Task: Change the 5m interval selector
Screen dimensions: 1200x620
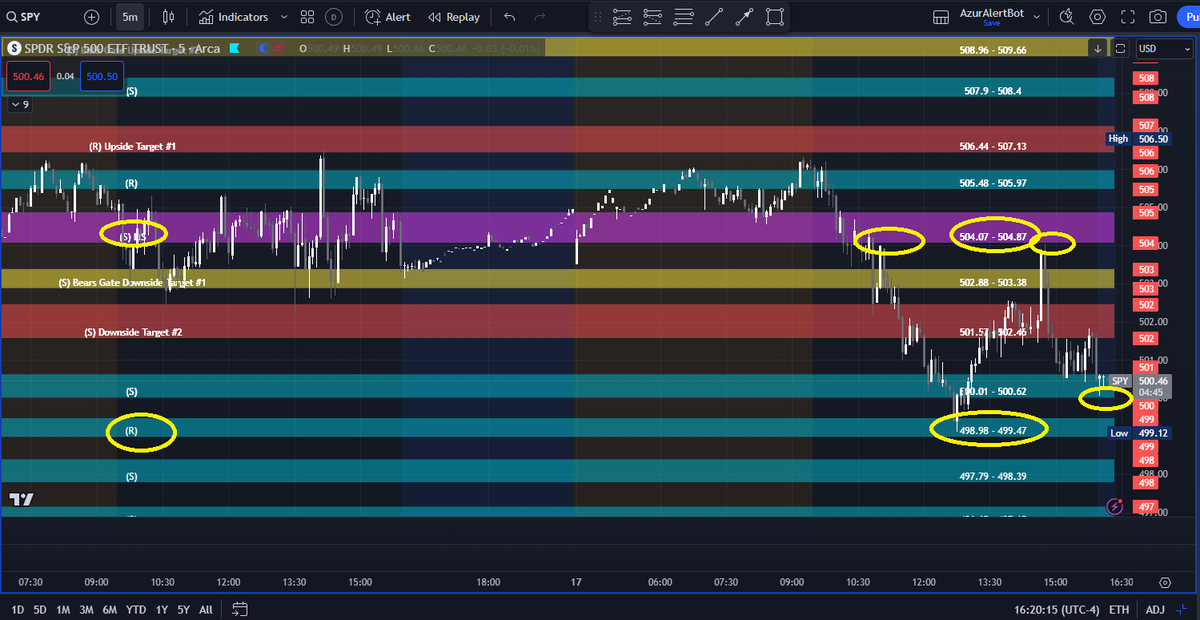Action: pos(130,17)
